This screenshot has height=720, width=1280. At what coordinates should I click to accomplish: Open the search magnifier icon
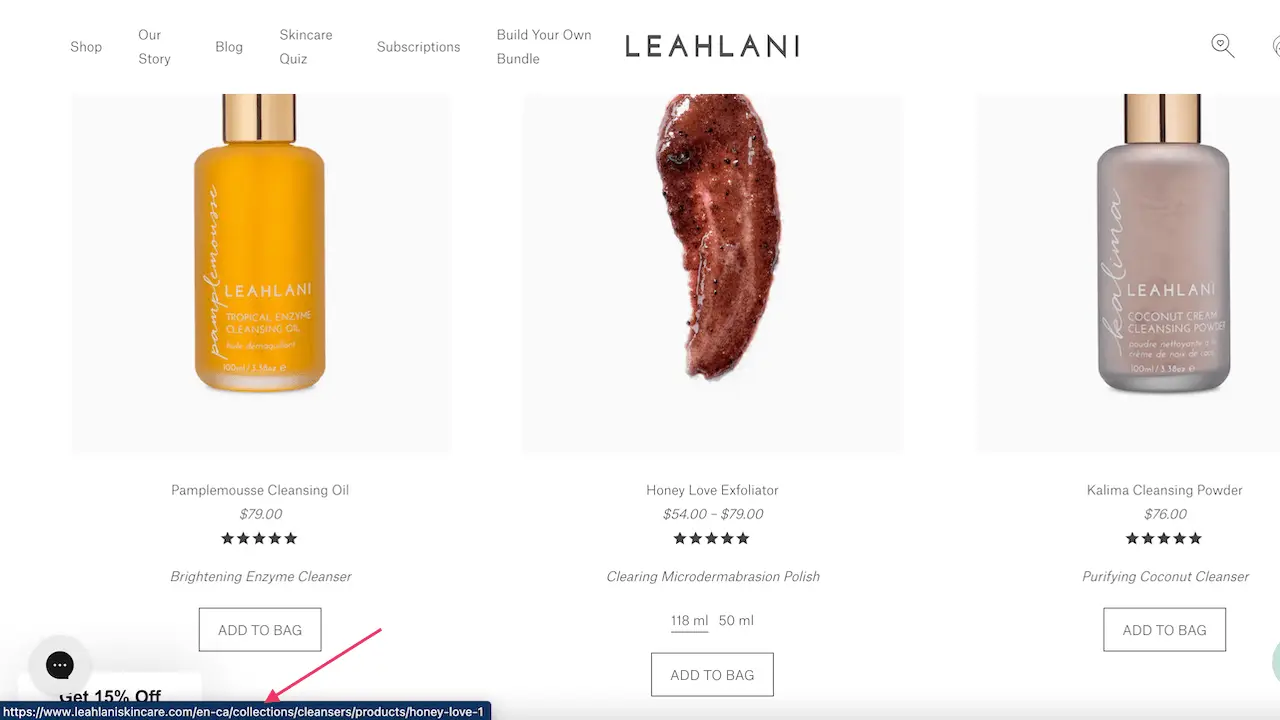coord(1222,46)
